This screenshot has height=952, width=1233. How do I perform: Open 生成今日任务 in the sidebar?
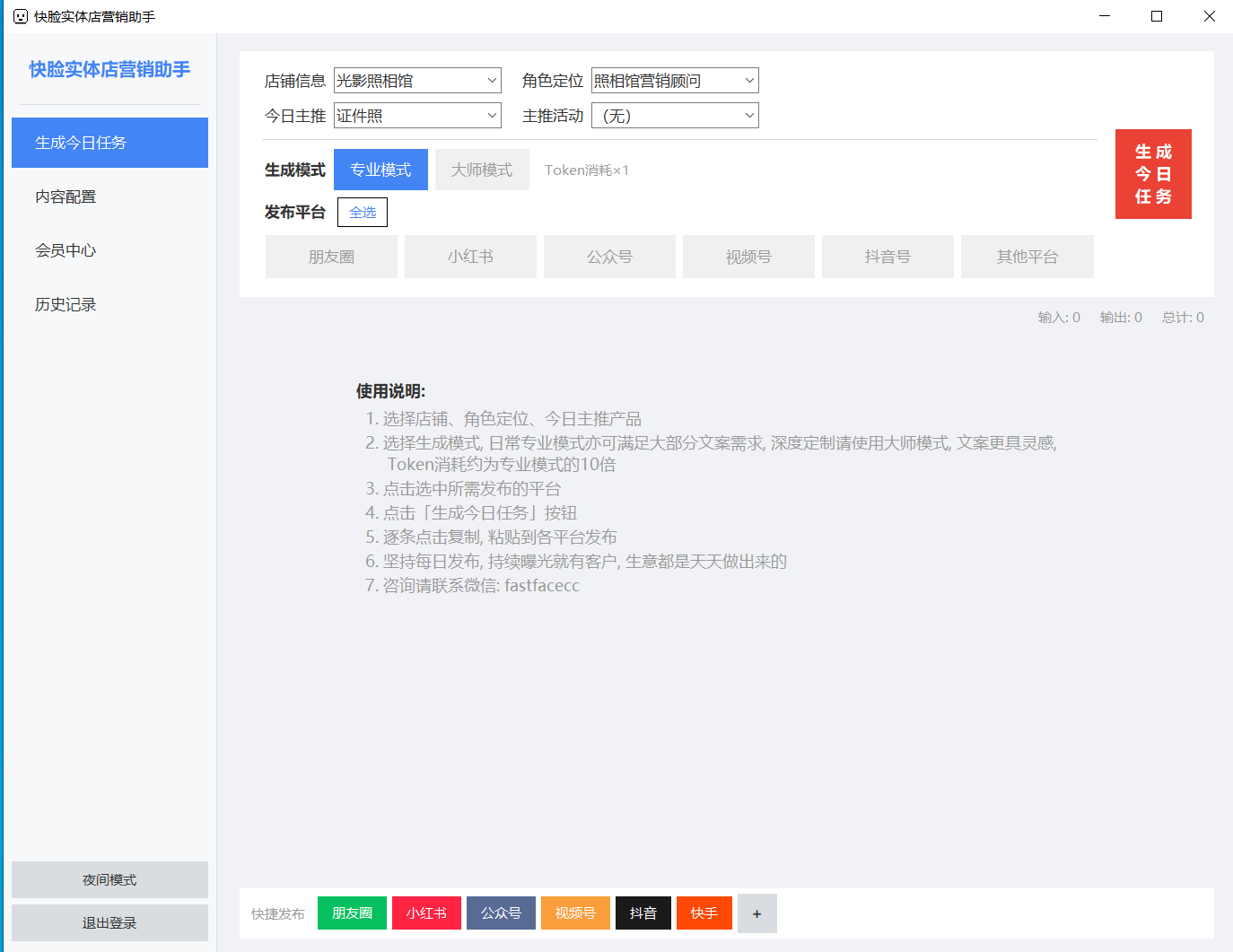(109, 143)
